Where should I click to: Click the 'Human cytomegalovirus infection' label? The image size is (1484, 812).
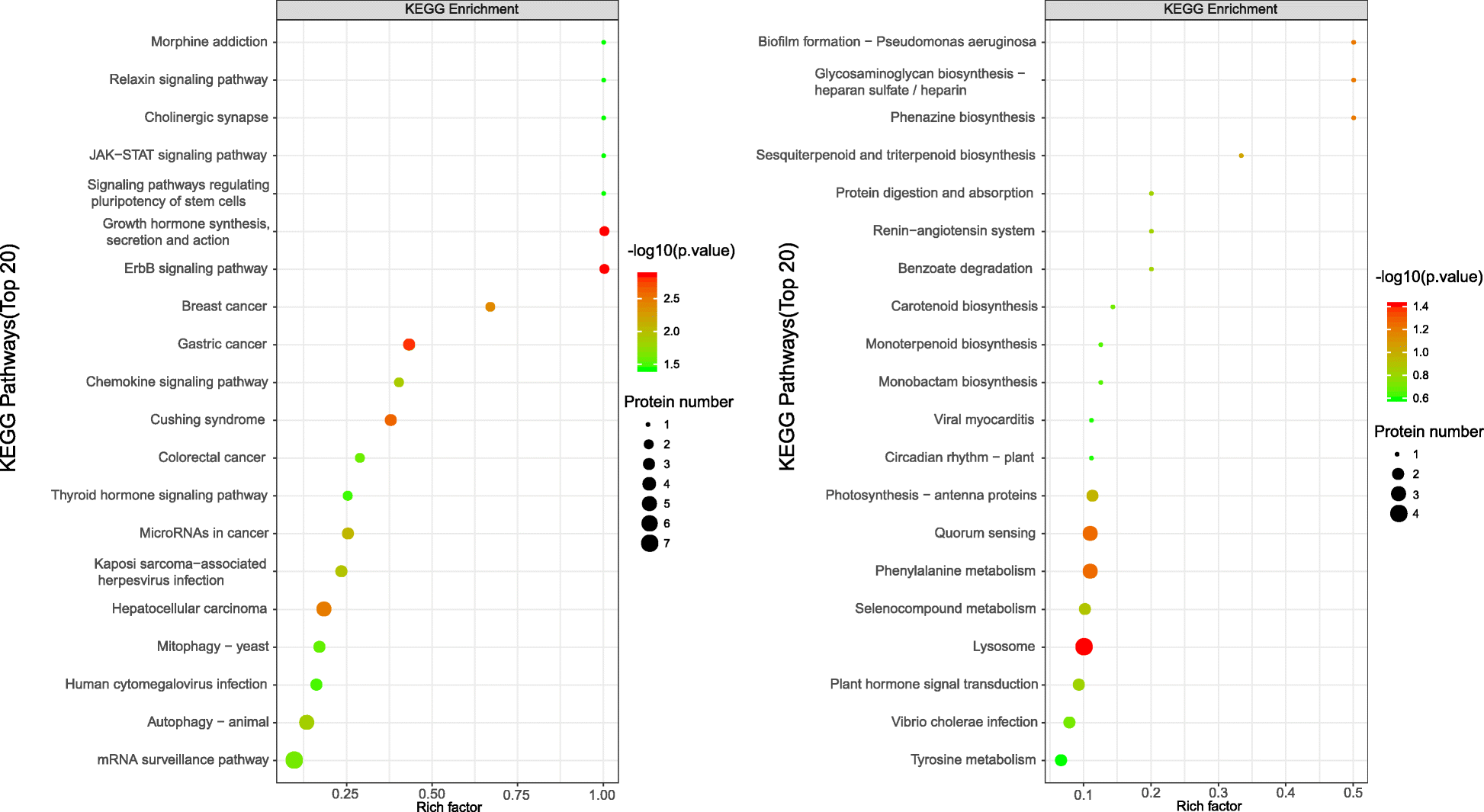coord(166,684)
